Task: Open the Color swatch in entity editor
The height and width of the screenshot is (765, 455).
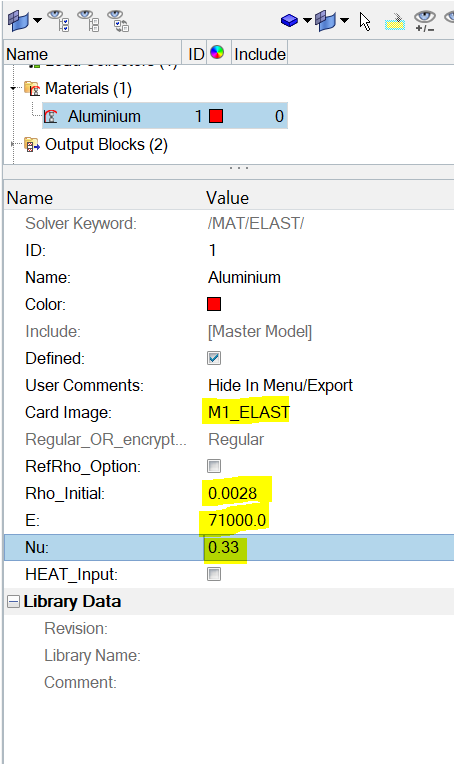Action: (214, 304)
